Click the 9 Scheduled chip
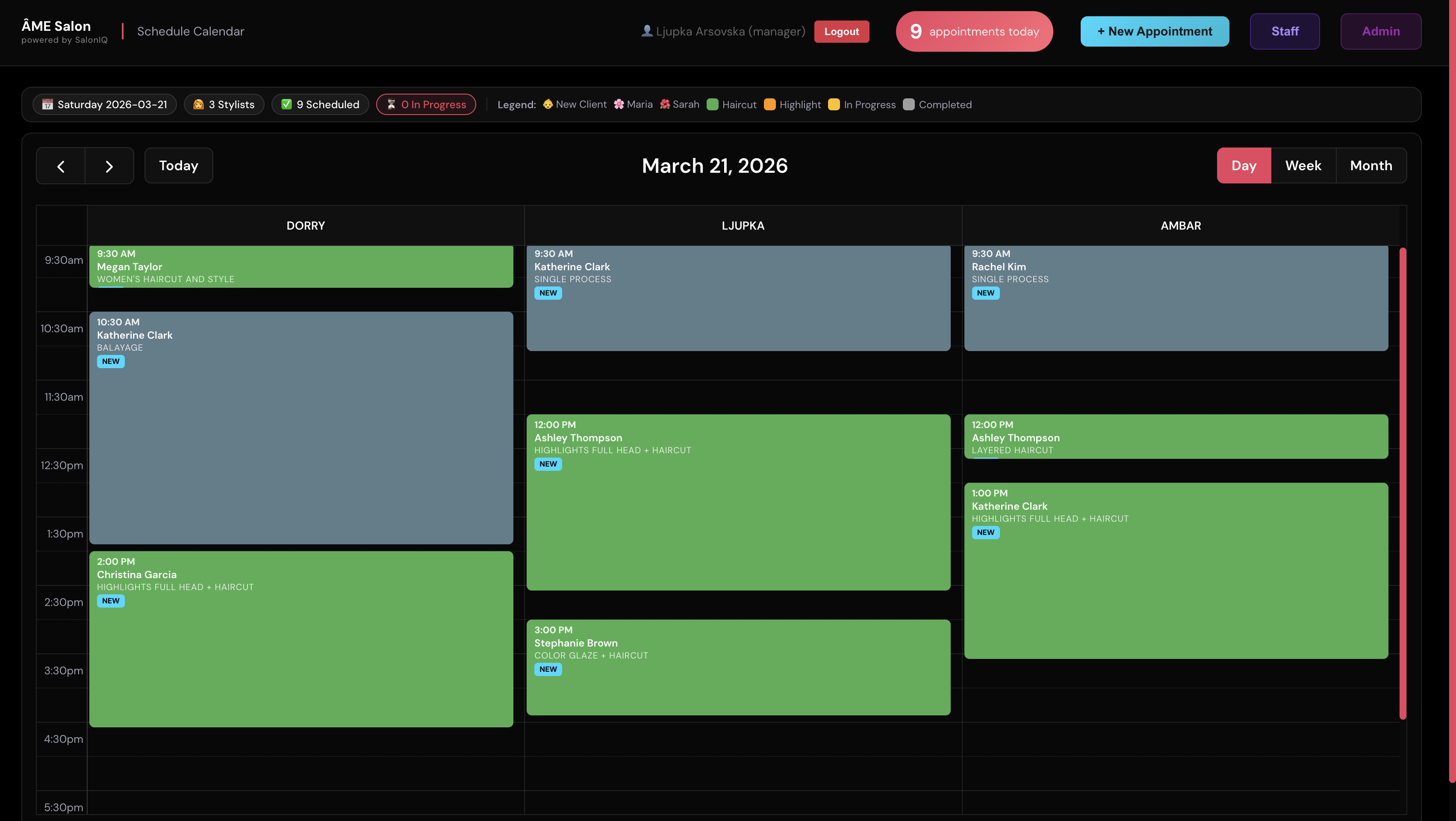 (x=320, y=105)
